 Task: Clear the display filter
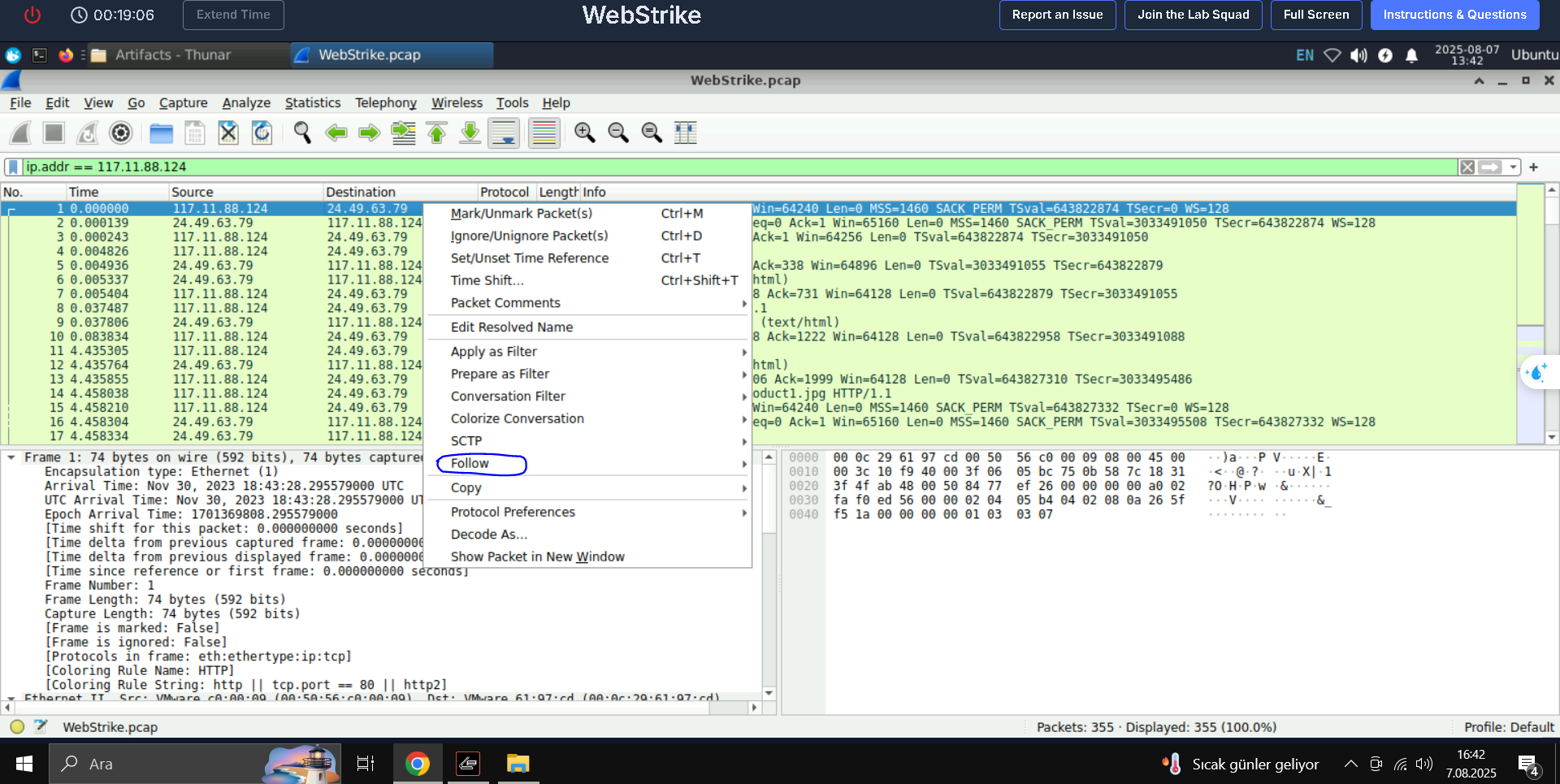pyautogui.click(x=1467, y=167)
